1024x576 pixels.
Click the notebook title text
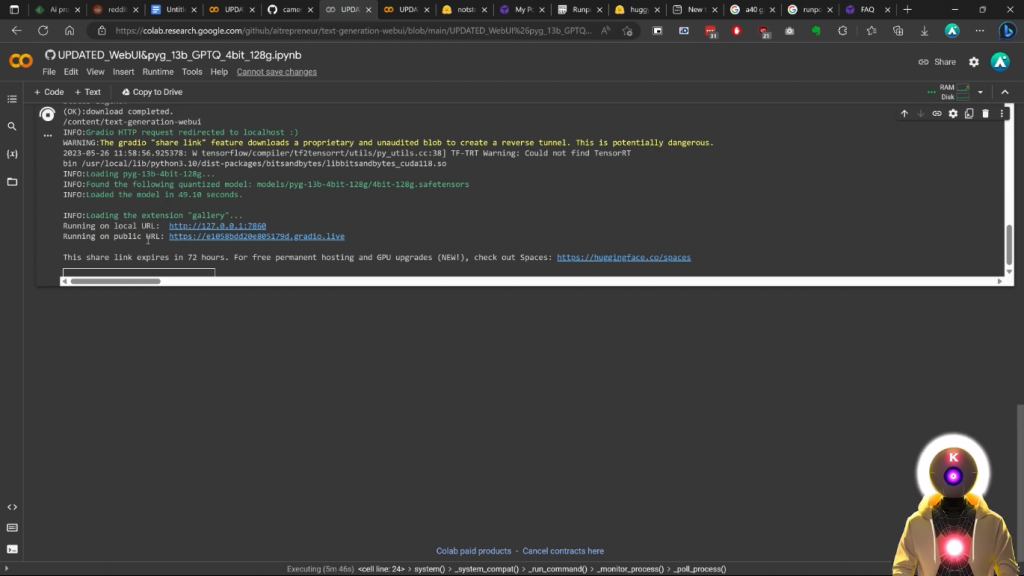coord(179,56)
